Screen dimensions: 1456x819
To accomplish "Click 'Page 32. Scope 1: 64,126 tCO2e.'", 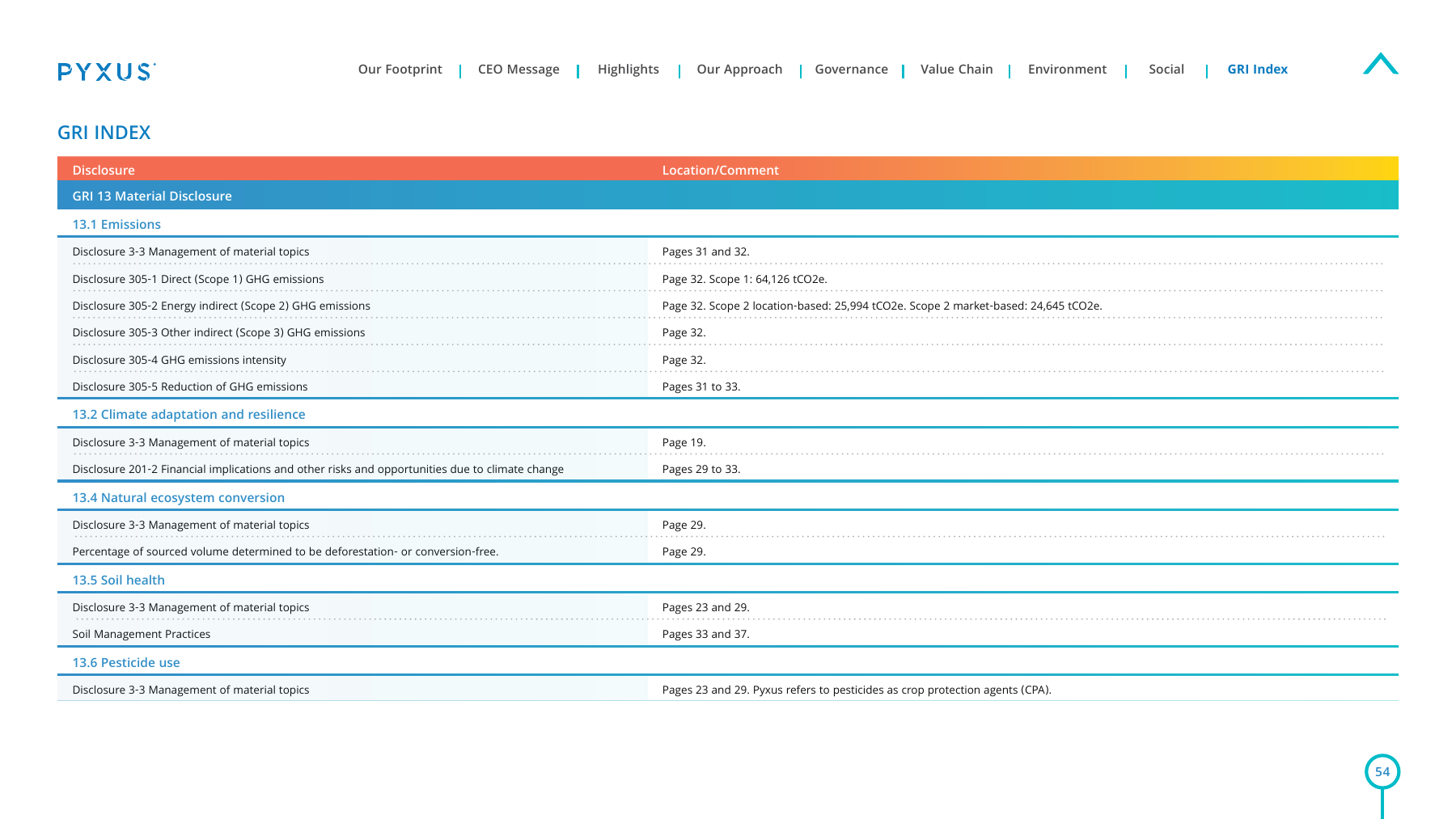I will (744, 279).
